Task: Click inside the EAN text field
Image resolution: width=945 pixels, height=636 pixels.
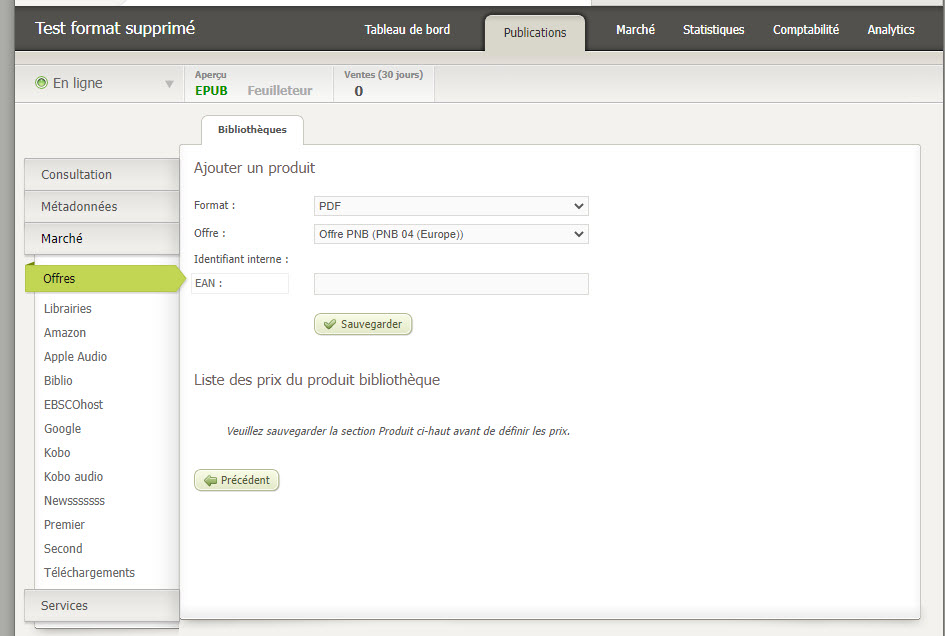Action: [451, 285]
